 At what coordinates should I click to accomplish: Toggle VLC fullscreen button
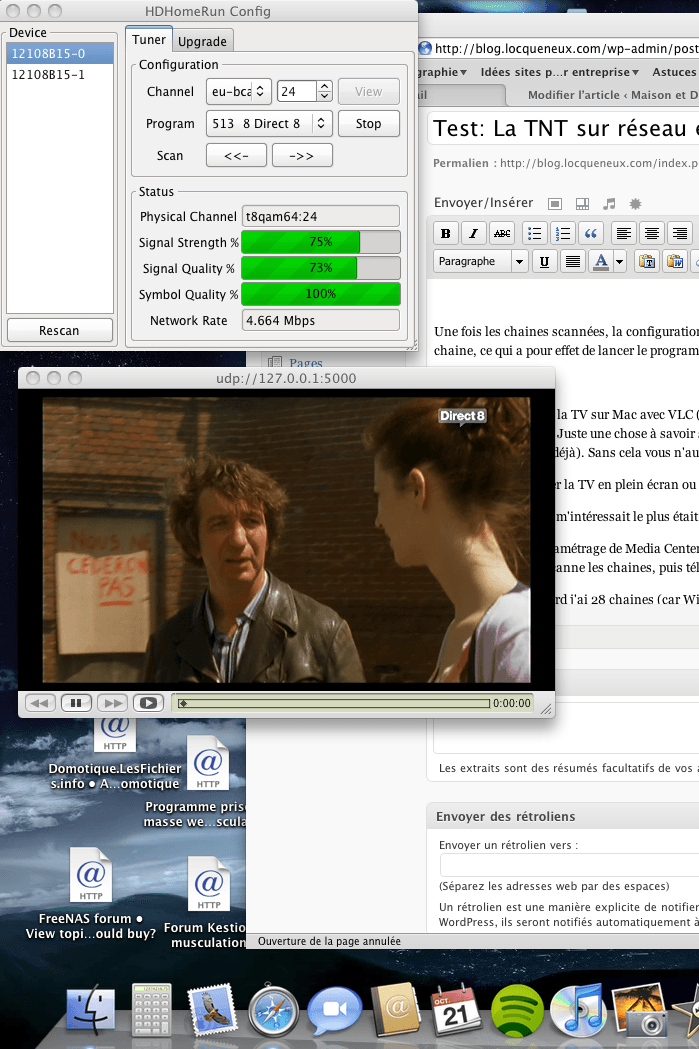148,703
